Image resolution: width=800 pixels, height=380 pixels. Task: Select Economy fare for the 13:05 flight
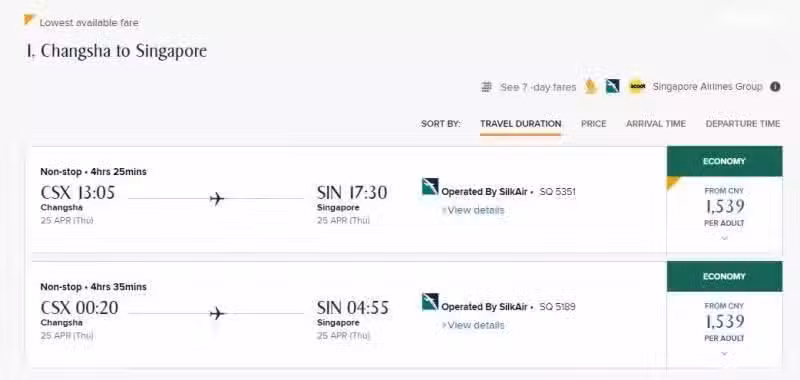(x=724, y=161)
